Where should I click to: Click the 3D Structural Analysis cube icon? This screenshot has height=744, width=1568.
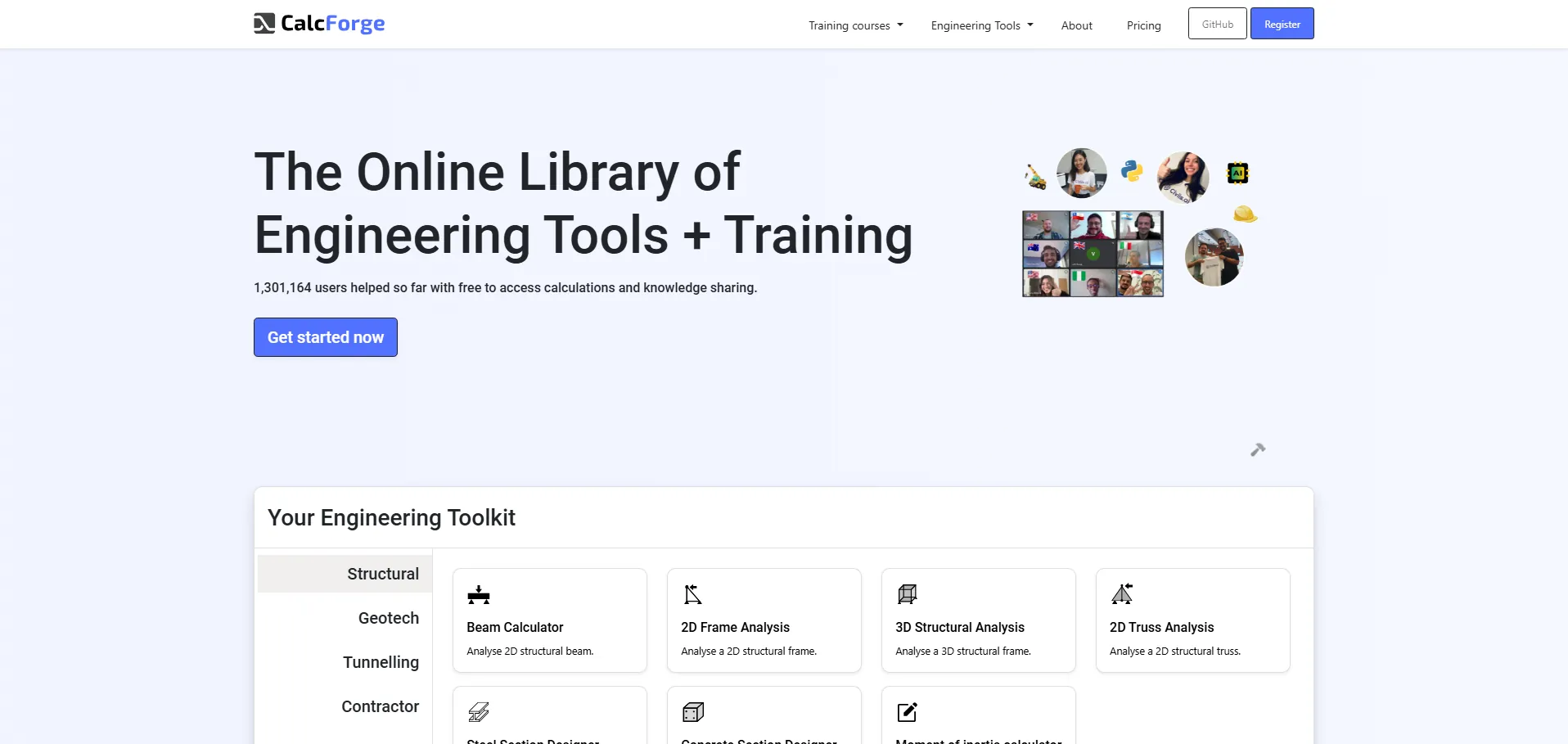[908, 594]
